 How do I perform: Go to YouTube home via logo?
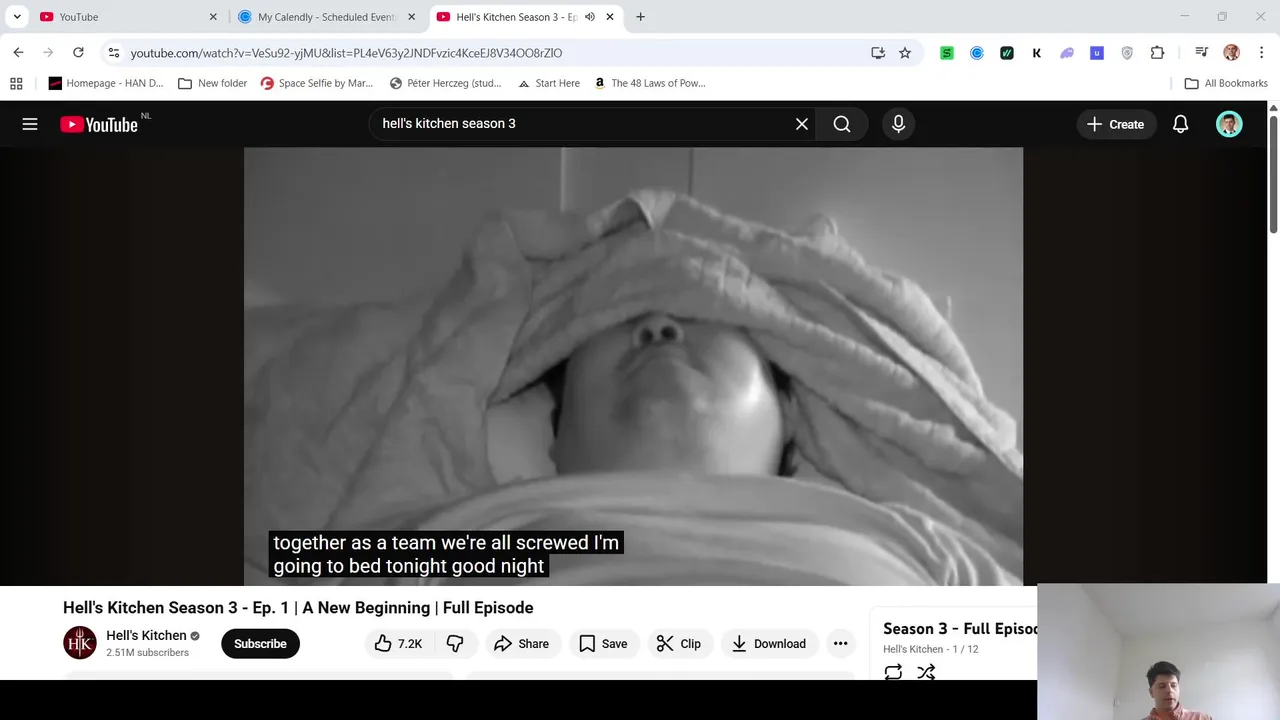tap(99, 124)
